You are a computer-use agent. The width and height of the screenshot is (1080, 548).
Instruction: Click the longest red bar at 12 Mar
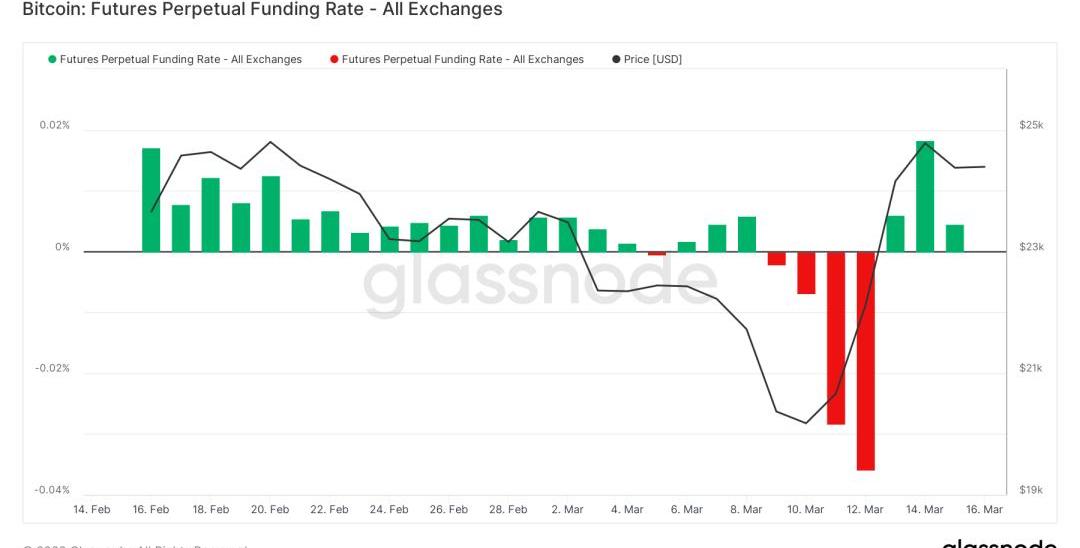click(x=866, y=360)
